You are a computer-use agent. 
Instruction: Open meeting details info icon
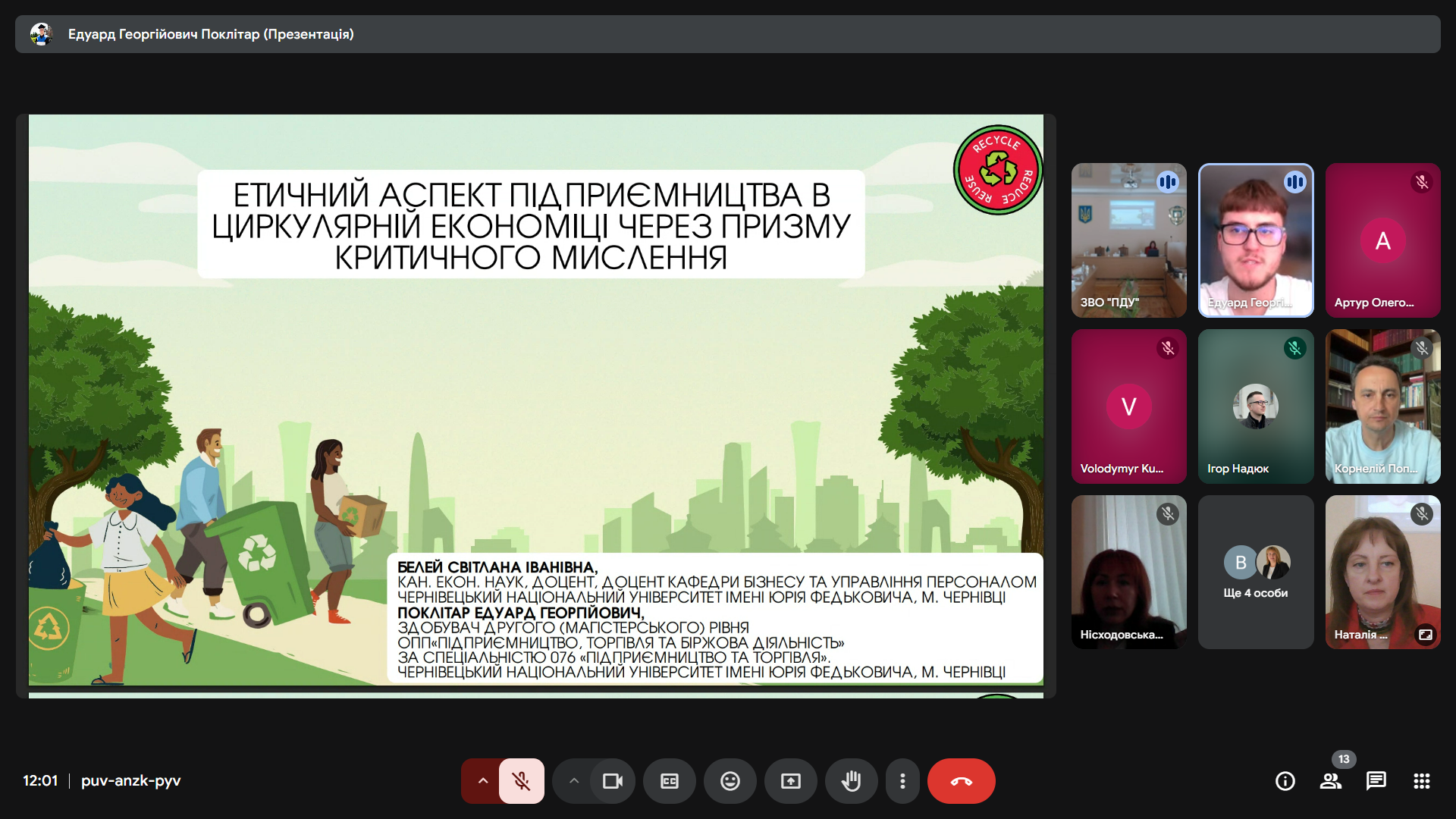point(1285,781)
